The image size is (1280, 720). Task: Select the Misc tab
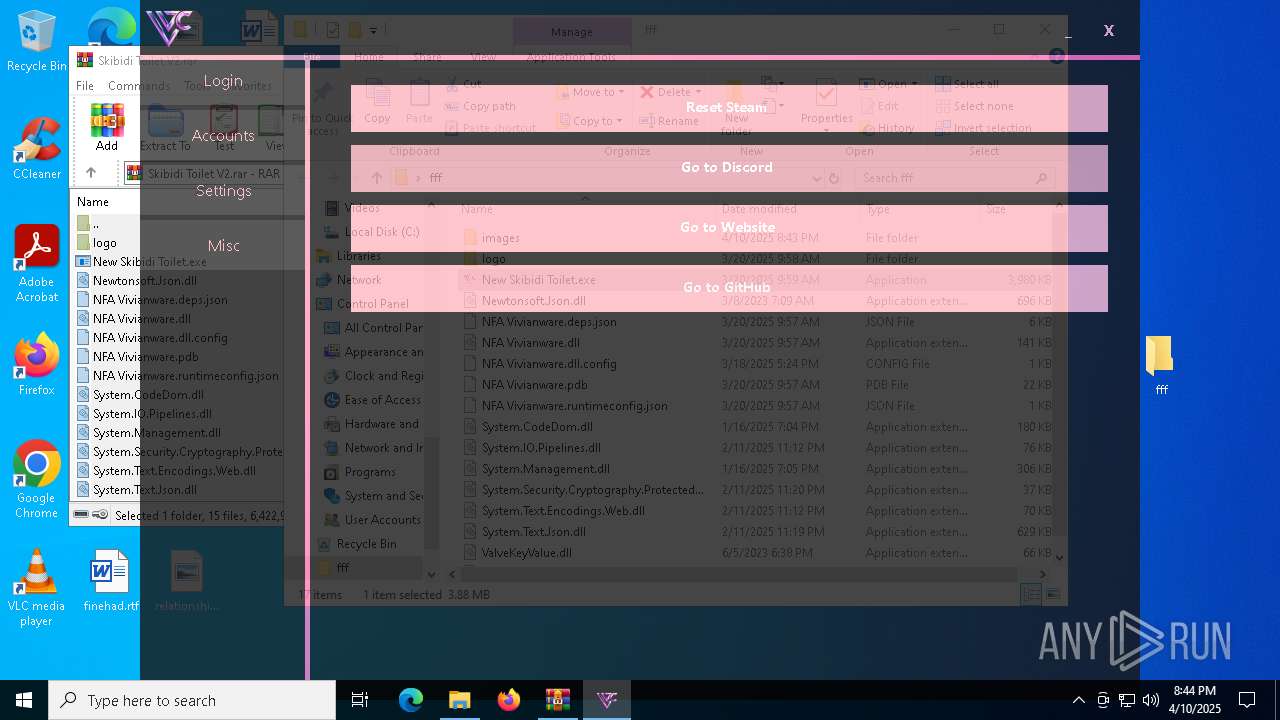[x=223, y=246]
